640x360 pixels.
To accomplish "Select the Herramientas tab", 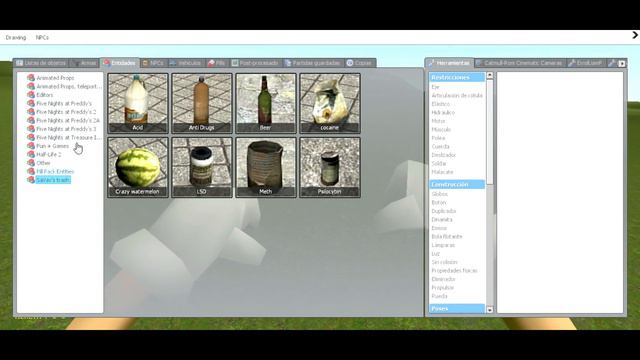I will click(449, 63).
